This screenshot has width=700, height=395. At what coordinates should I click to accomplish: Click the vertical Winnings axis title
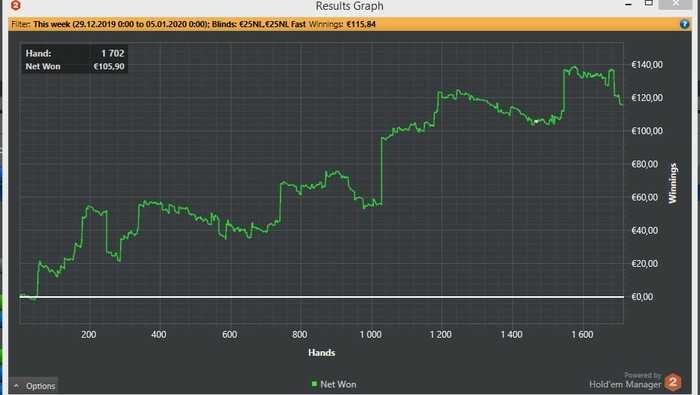tap(672, 183)
